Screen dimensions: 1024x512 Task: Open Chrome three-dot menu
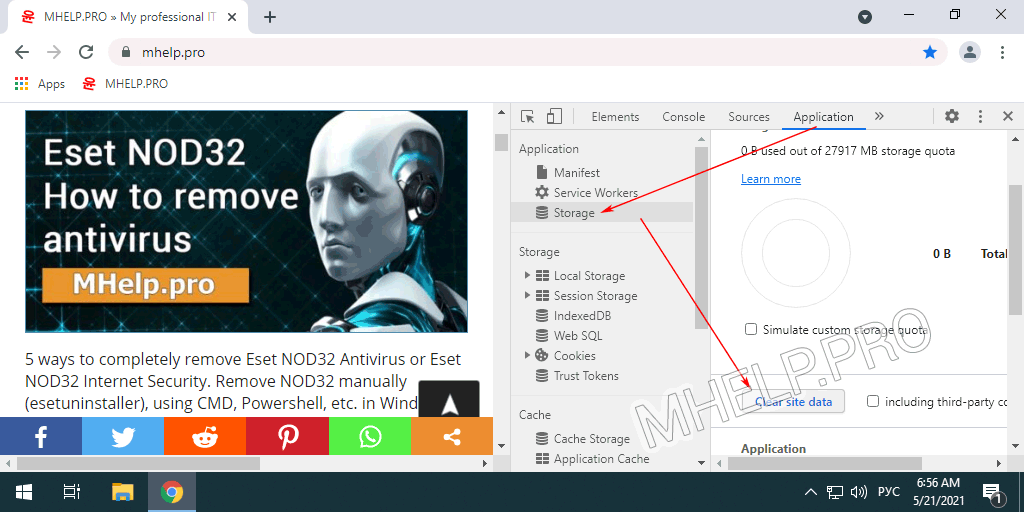[x=1002, y=52]
